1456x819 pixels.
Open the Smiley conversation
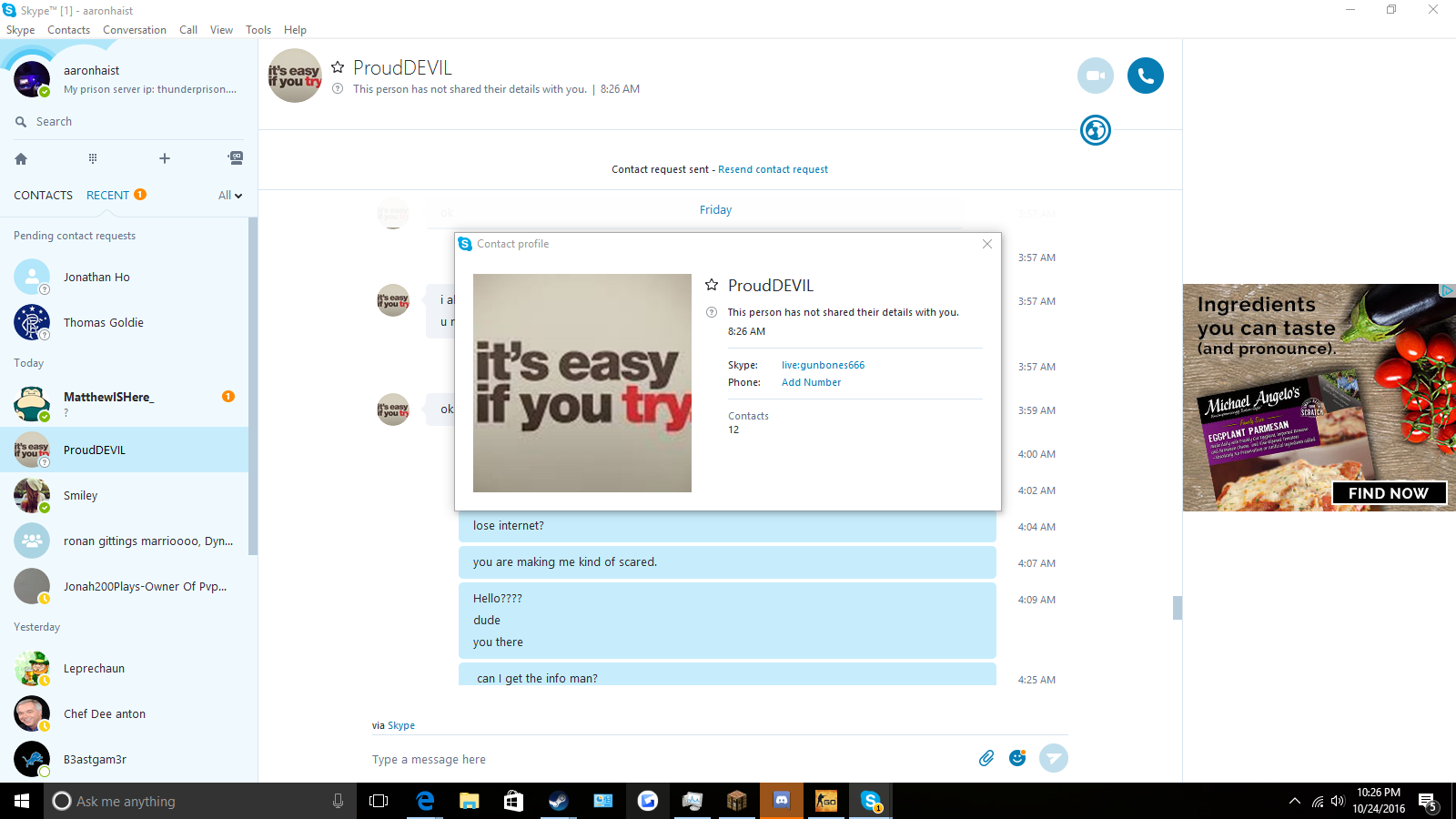pyautogui.click(x=125, y=495)
